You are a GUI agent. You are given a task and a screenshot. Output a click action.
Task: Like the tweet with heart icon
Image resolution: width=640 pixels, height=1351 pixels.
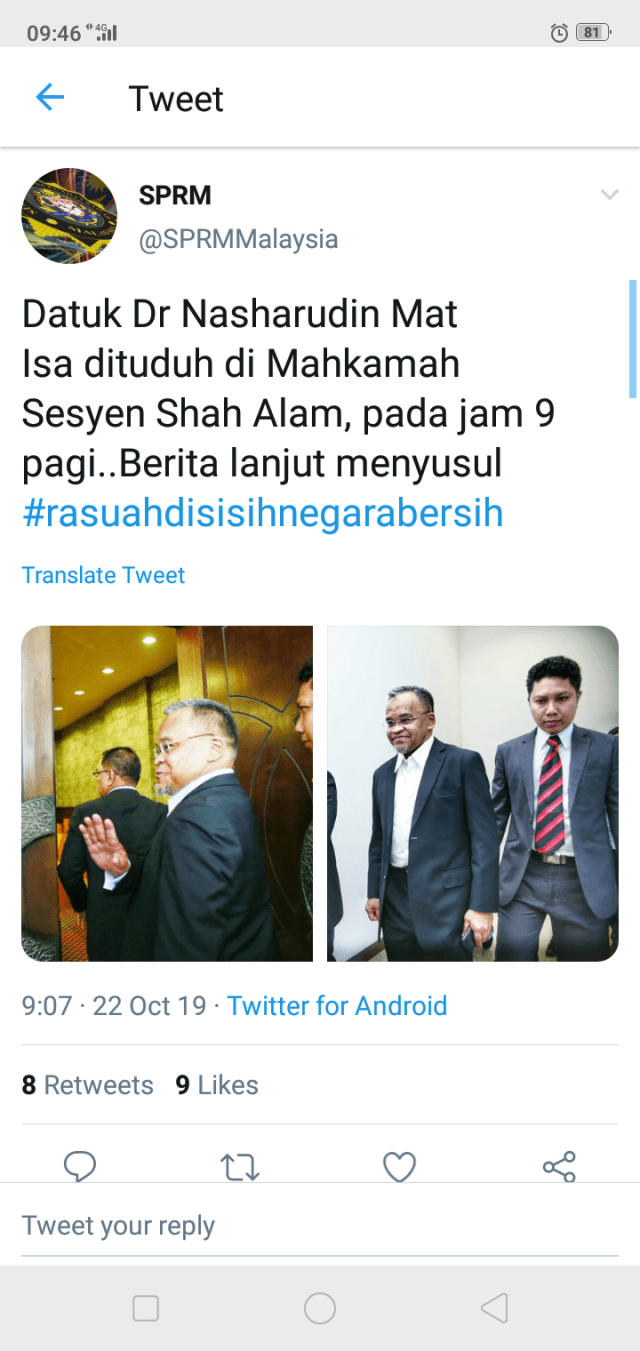(399, 1166)
